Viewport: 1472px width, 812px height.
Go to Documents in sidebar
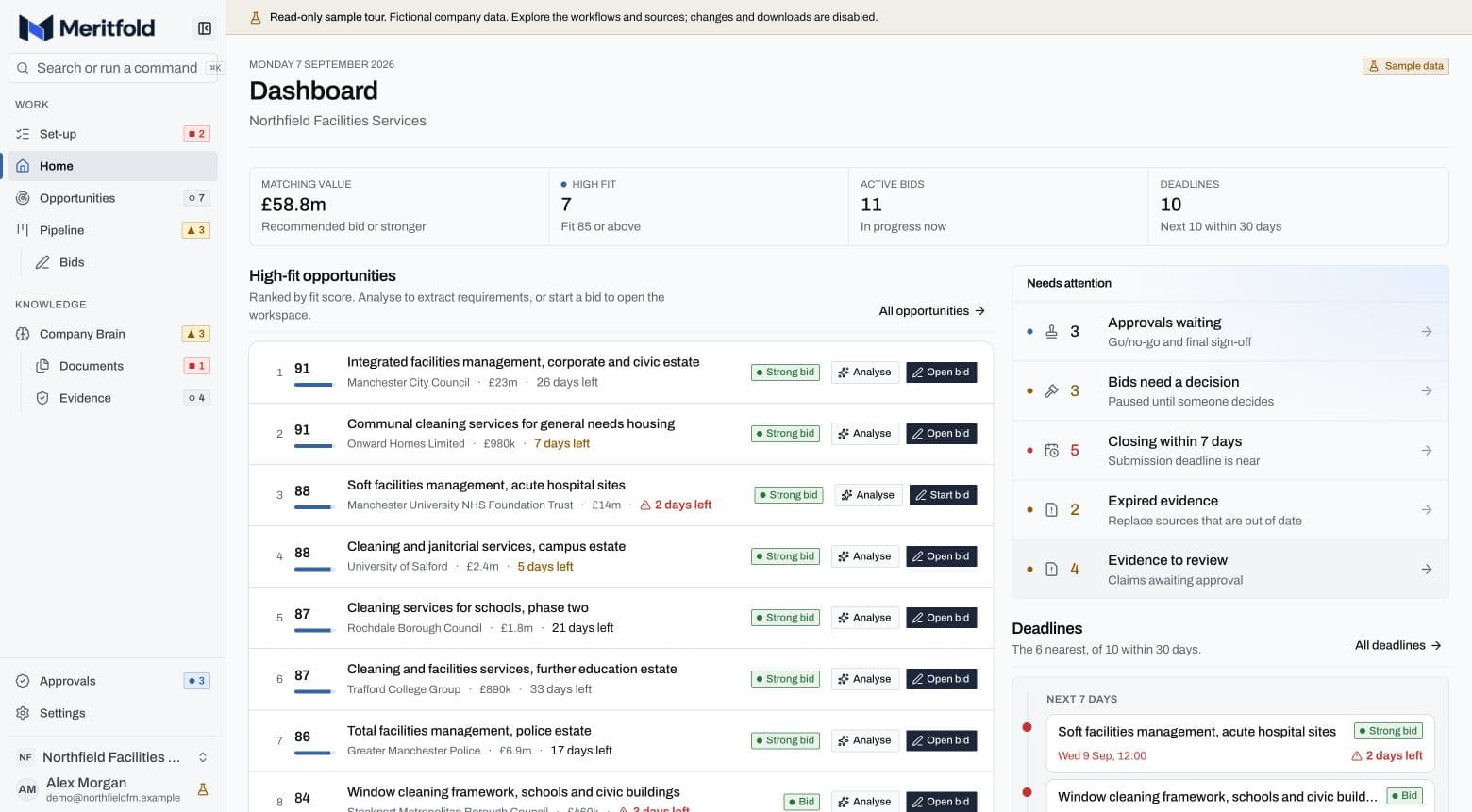pos(122,366)
